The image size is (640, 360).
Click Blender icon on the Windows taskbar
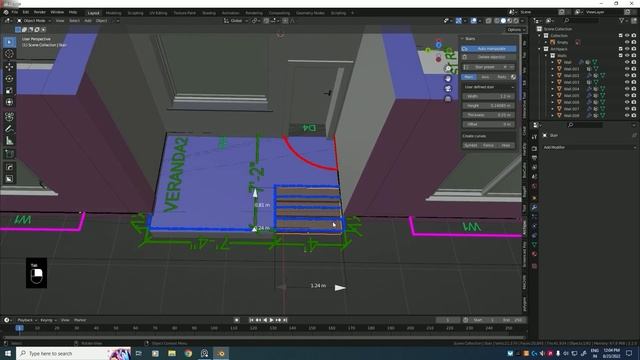coord(221,353)
